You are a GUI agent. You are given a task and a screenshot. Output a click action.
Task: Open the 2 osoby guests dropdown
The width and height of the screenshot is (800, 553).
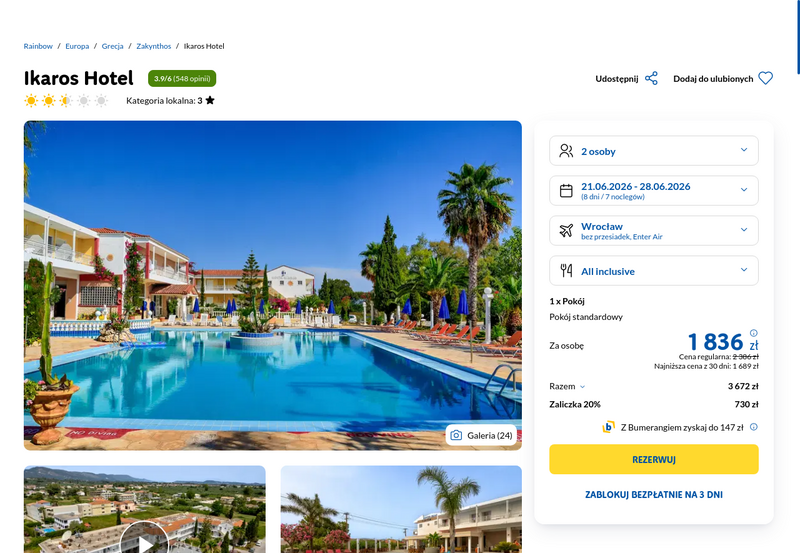coord(654,151)
